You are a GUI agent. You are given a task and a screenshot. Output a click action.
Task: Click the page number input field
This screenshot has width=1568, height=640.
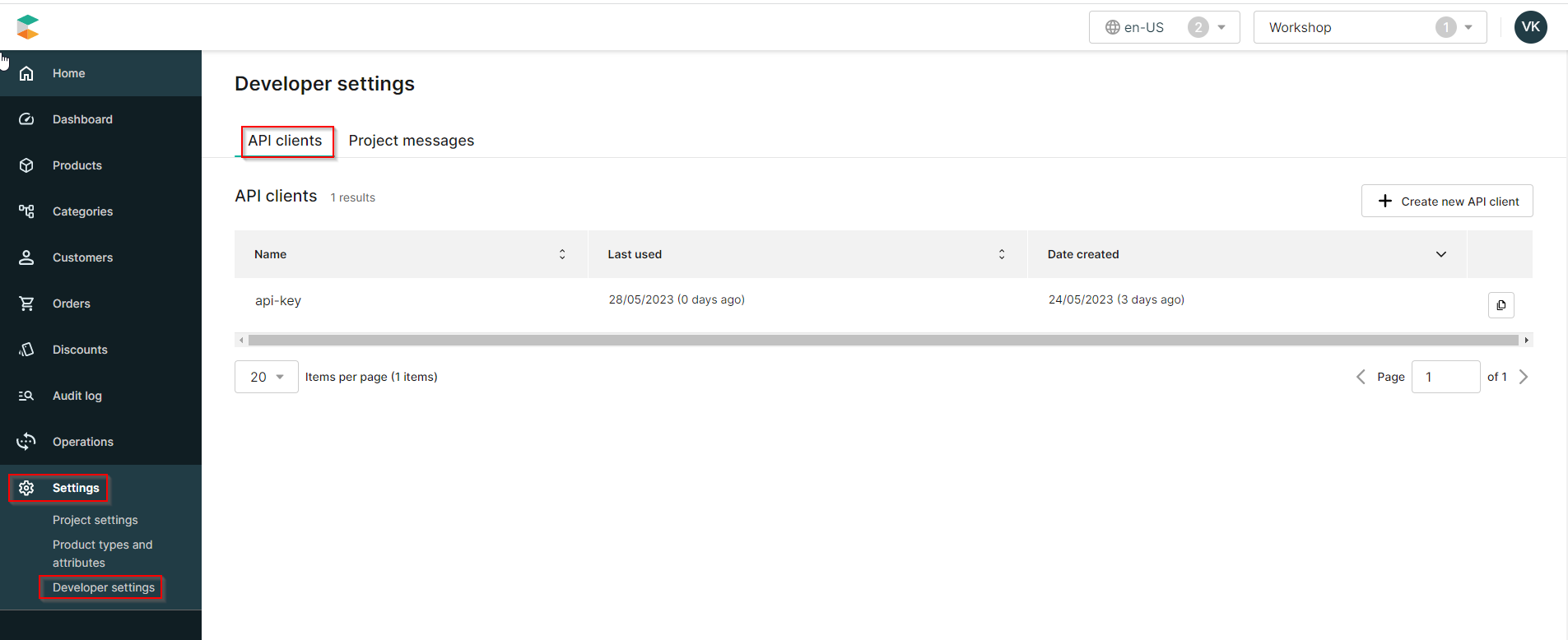coord(1445,377)
